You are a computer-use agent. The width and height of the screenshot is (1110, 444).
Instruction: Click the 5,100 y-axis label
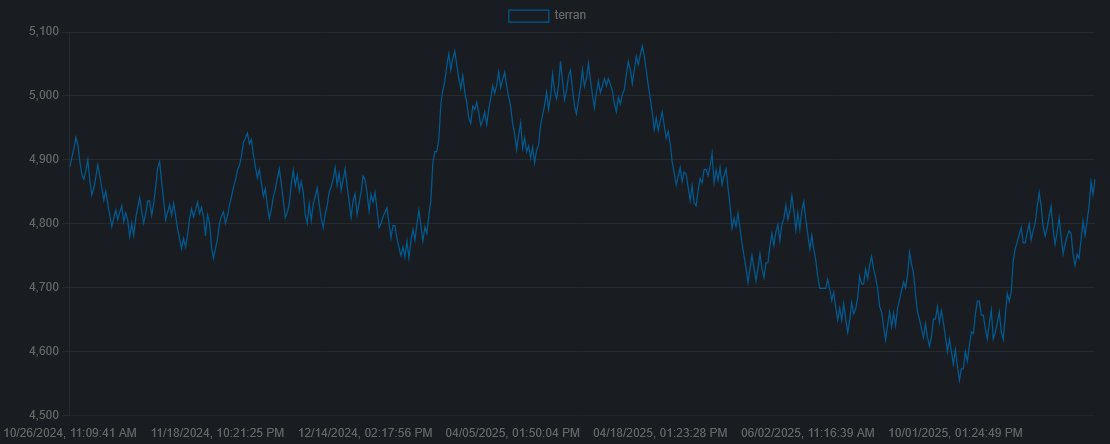coord(44,32)
